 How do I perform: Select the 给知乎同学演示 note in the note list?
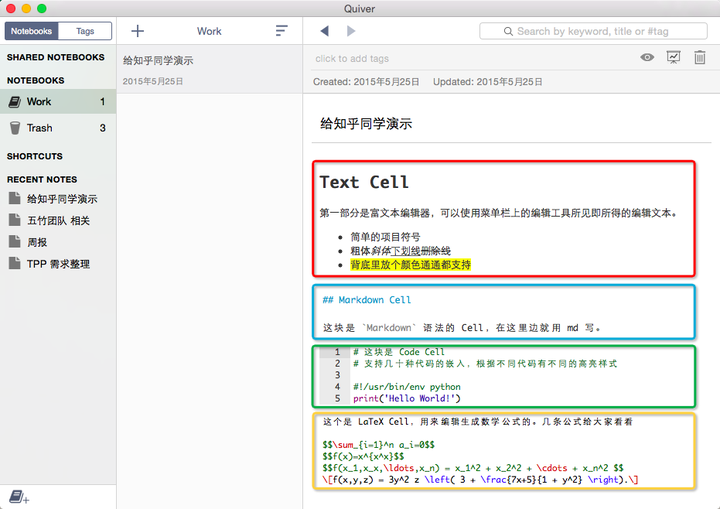[209, 70]
